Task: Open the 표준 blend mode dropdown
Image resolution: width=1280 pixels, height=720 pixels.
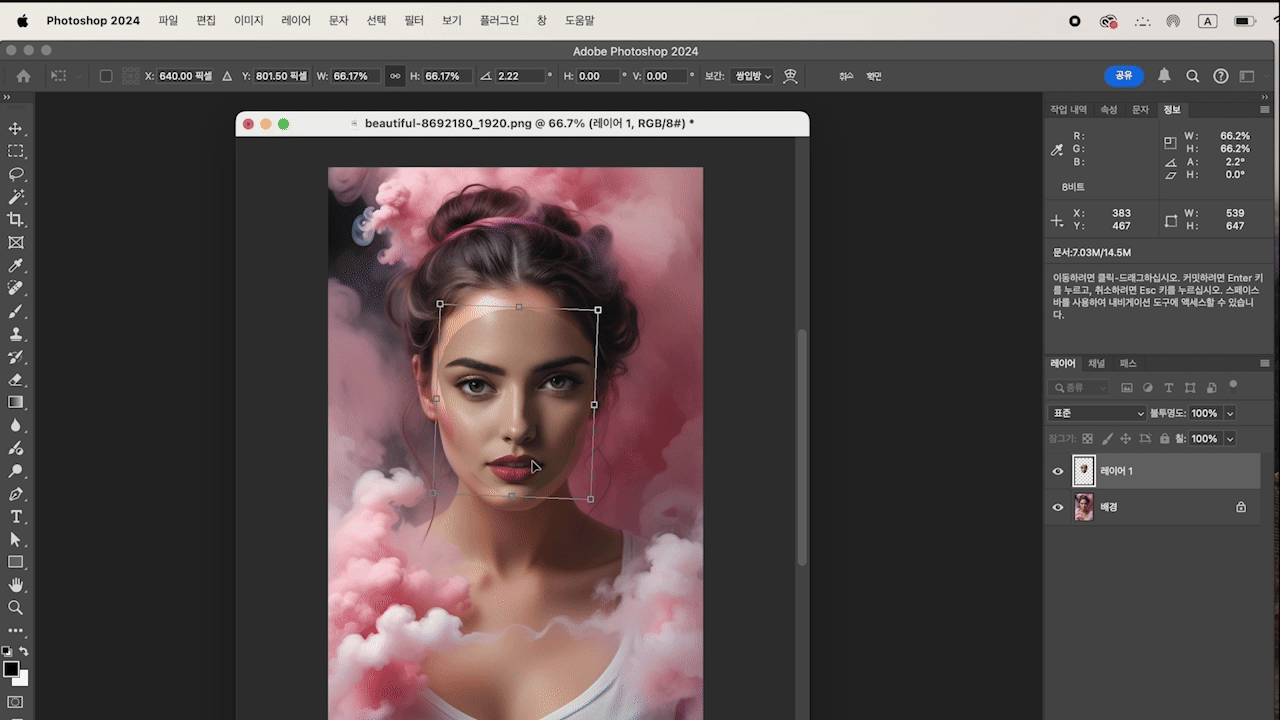Action: [x=1097, y=413]
